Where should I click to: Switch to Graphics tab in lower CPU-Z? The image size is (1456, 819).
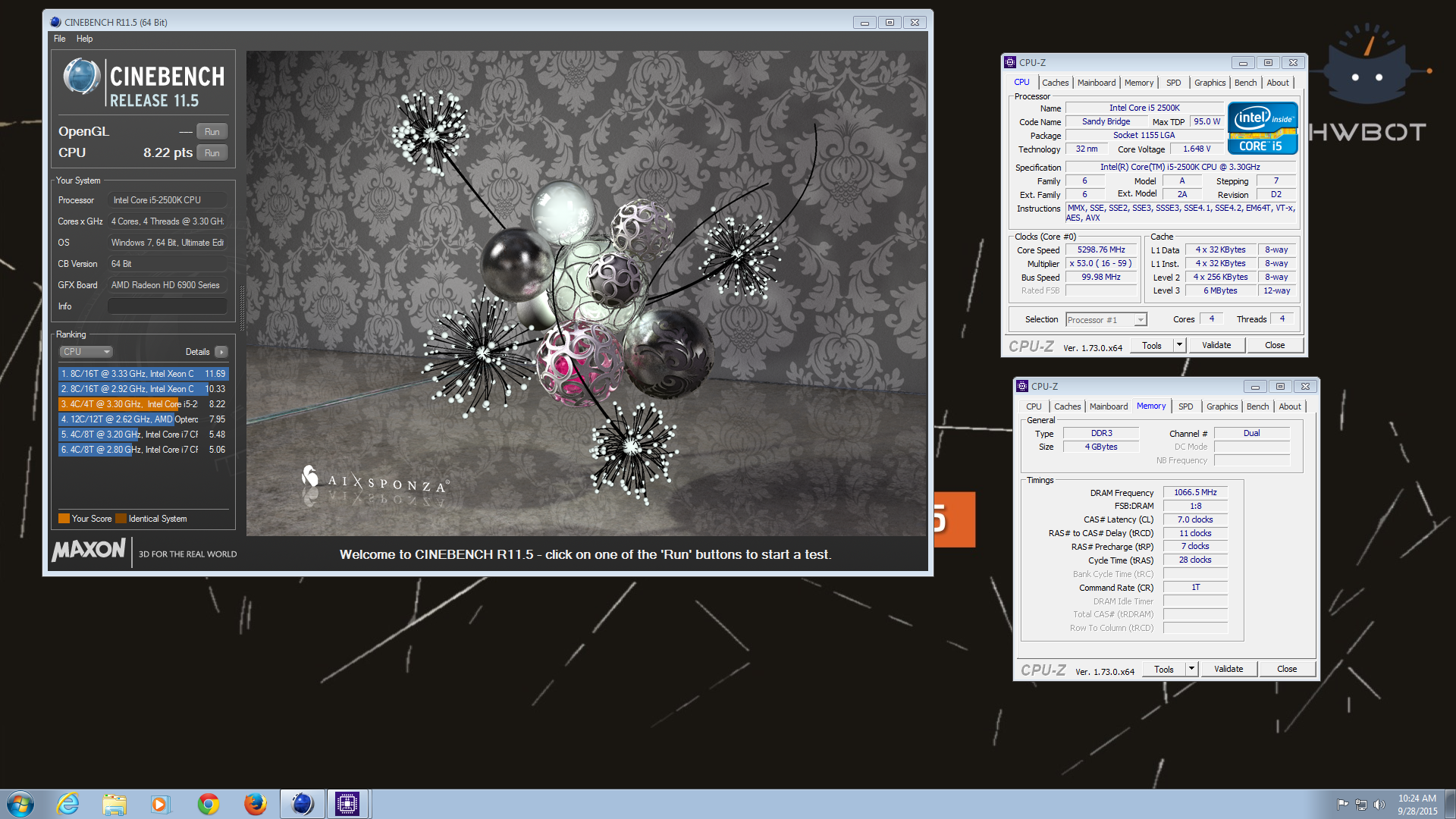1222,406
